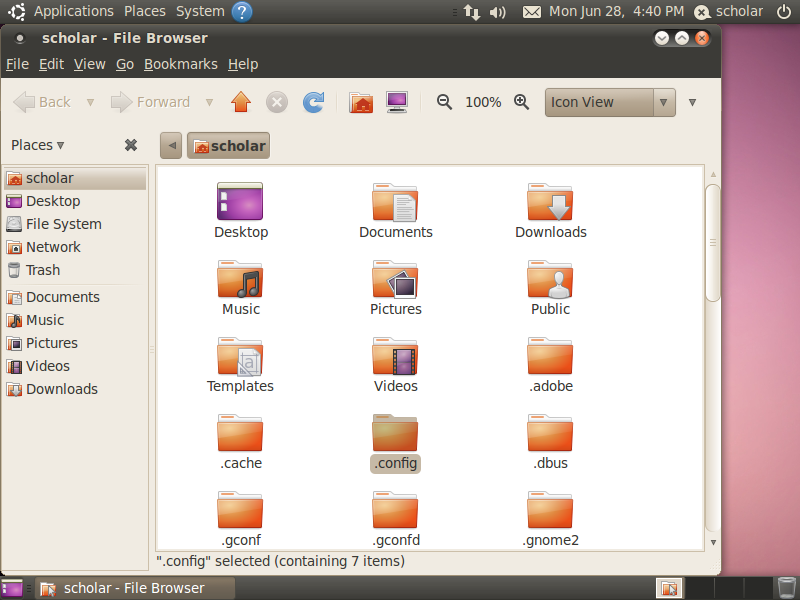Open the Bookmarks menu
This screenshot has height=600, width=800.
pyautogui.click(x=181, y=64)
